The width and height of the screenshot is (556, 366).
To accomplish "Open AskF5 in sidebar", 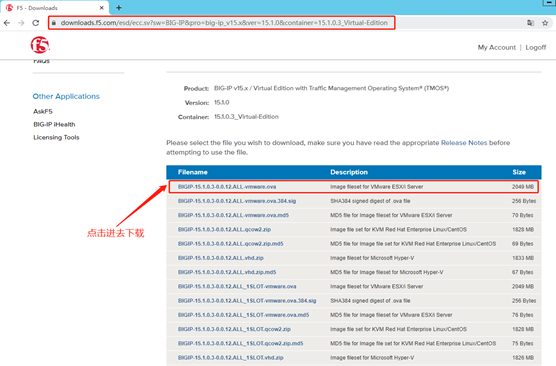I will tap(43, 111).
